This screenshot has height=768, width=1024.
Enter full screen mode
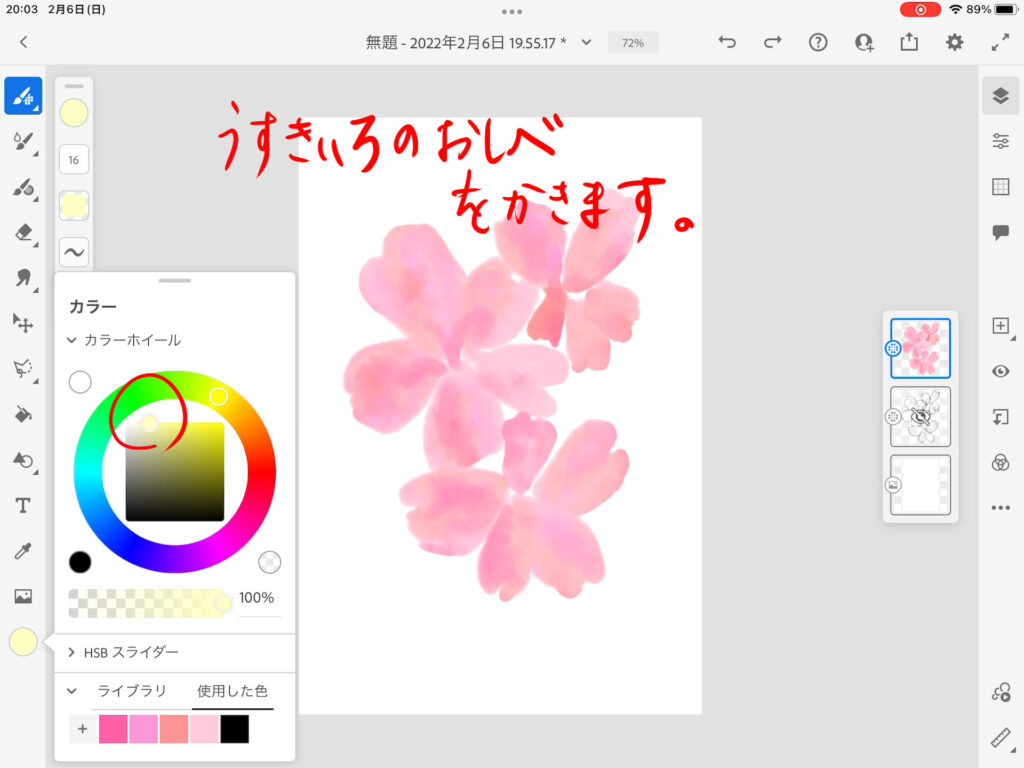1000,42
